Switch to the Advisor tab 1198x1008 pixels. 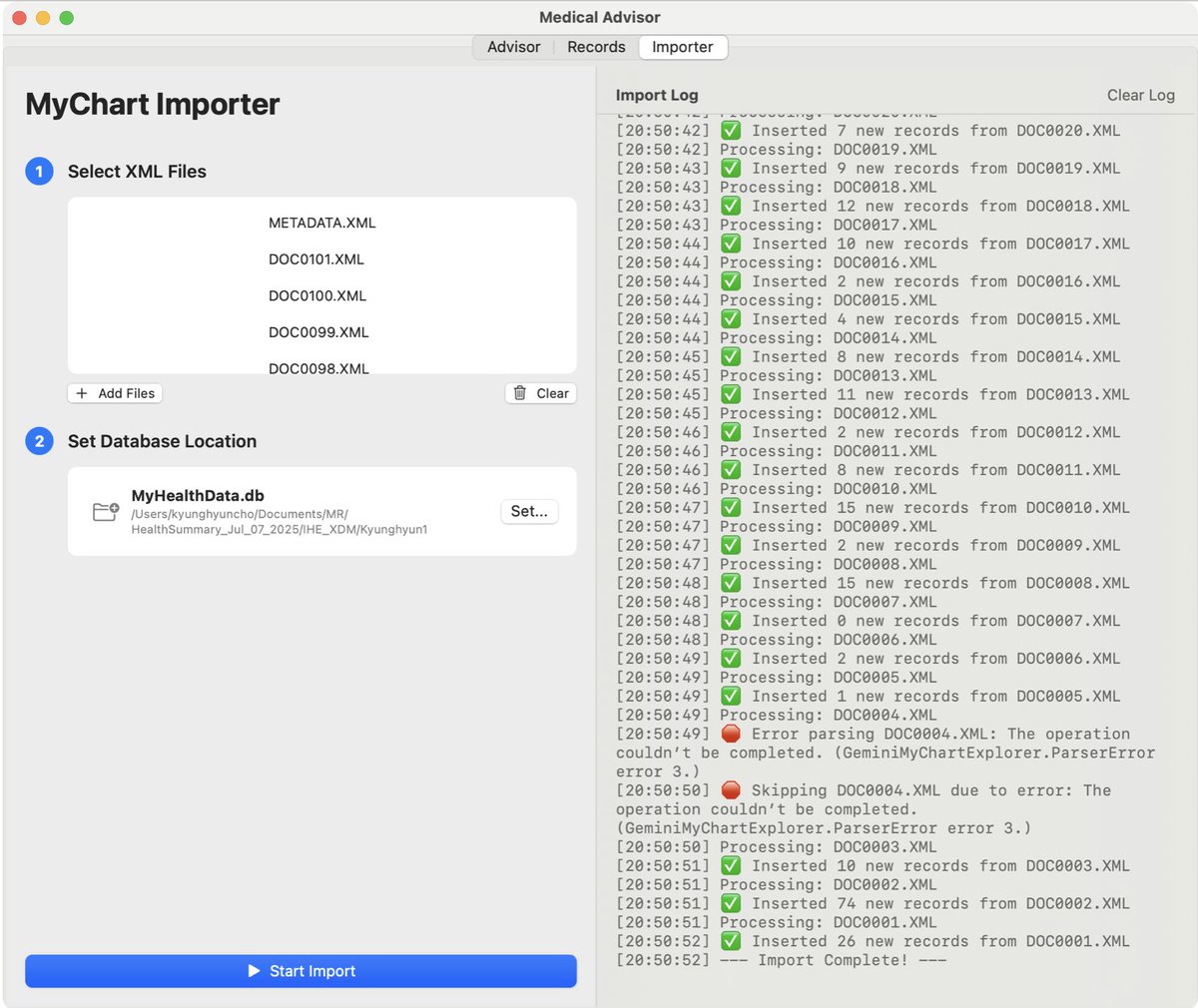click(513, 47)
